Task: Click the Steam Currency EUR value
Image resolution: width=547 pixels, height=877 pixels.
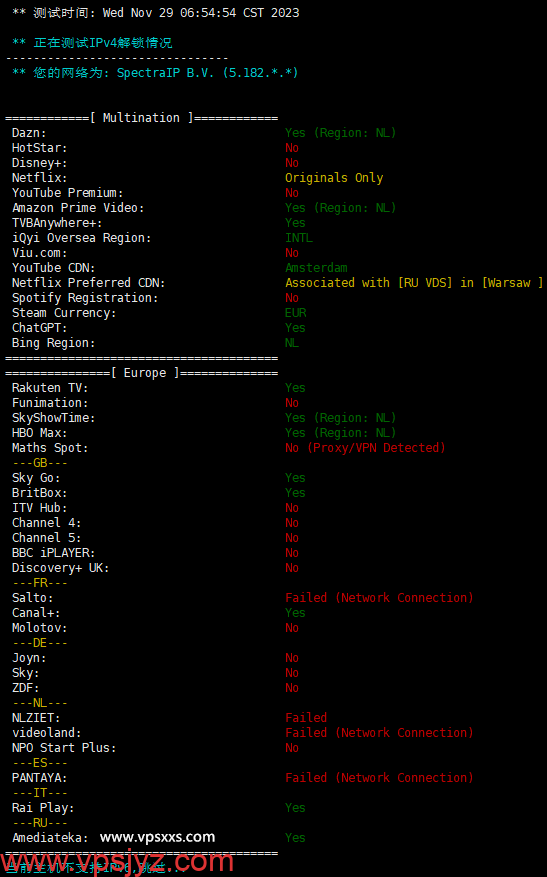Action: pyautogui.click(x=296, y=313)
